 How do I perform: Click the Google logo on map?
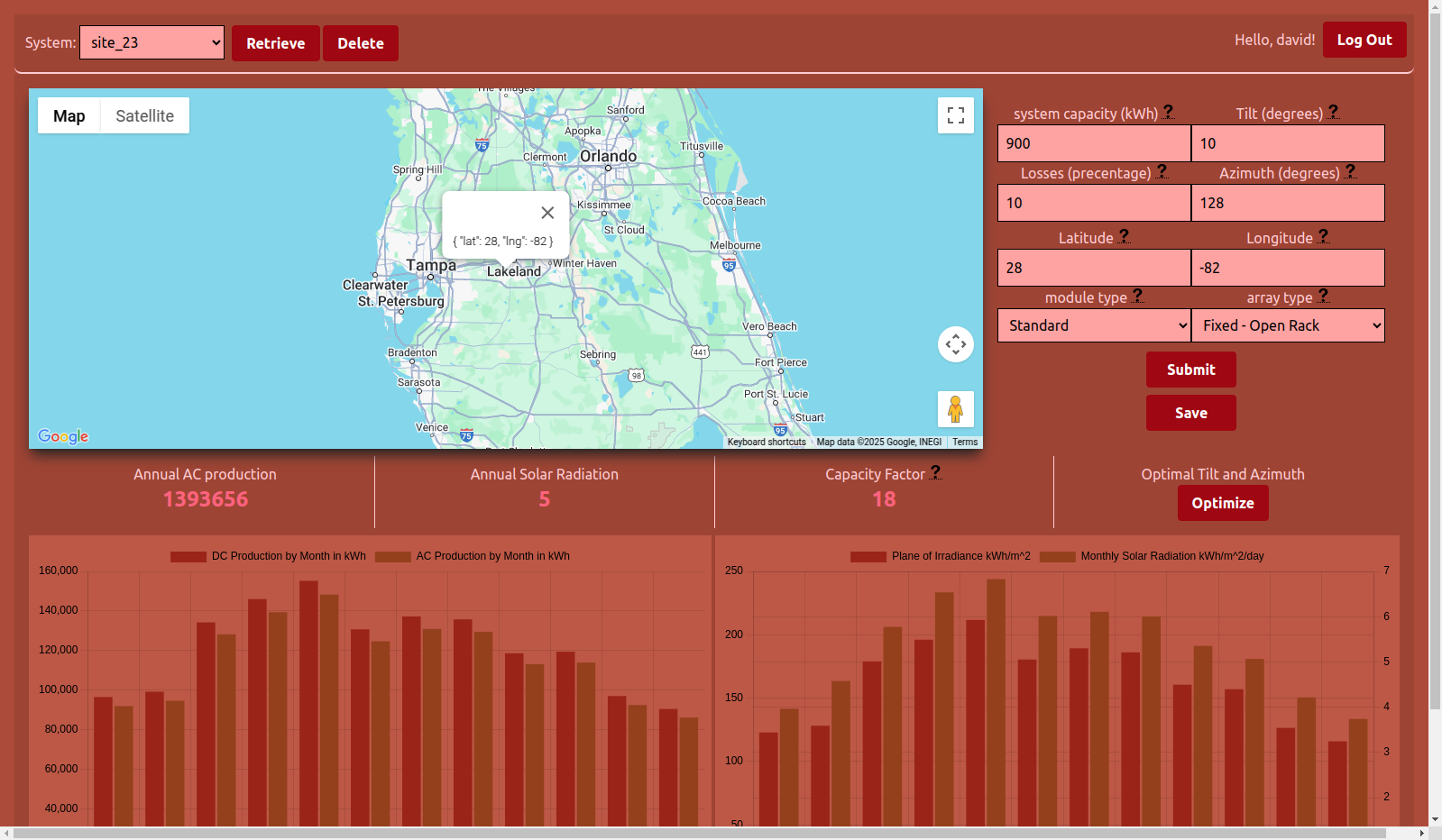click(x=63, y=436)
